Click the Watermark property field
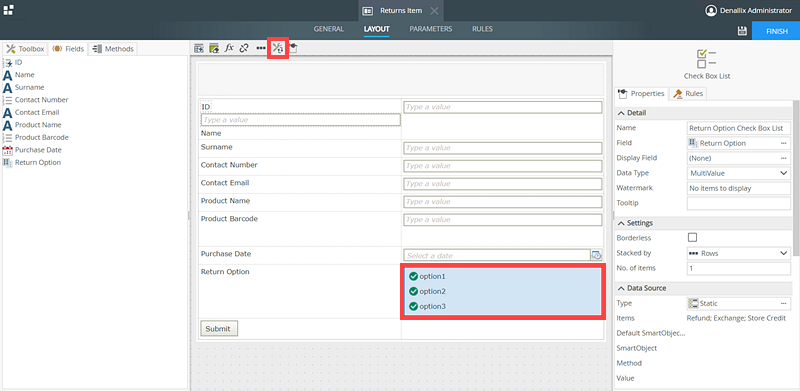Screen dimensions: 800x391 (x=739, y=188)
